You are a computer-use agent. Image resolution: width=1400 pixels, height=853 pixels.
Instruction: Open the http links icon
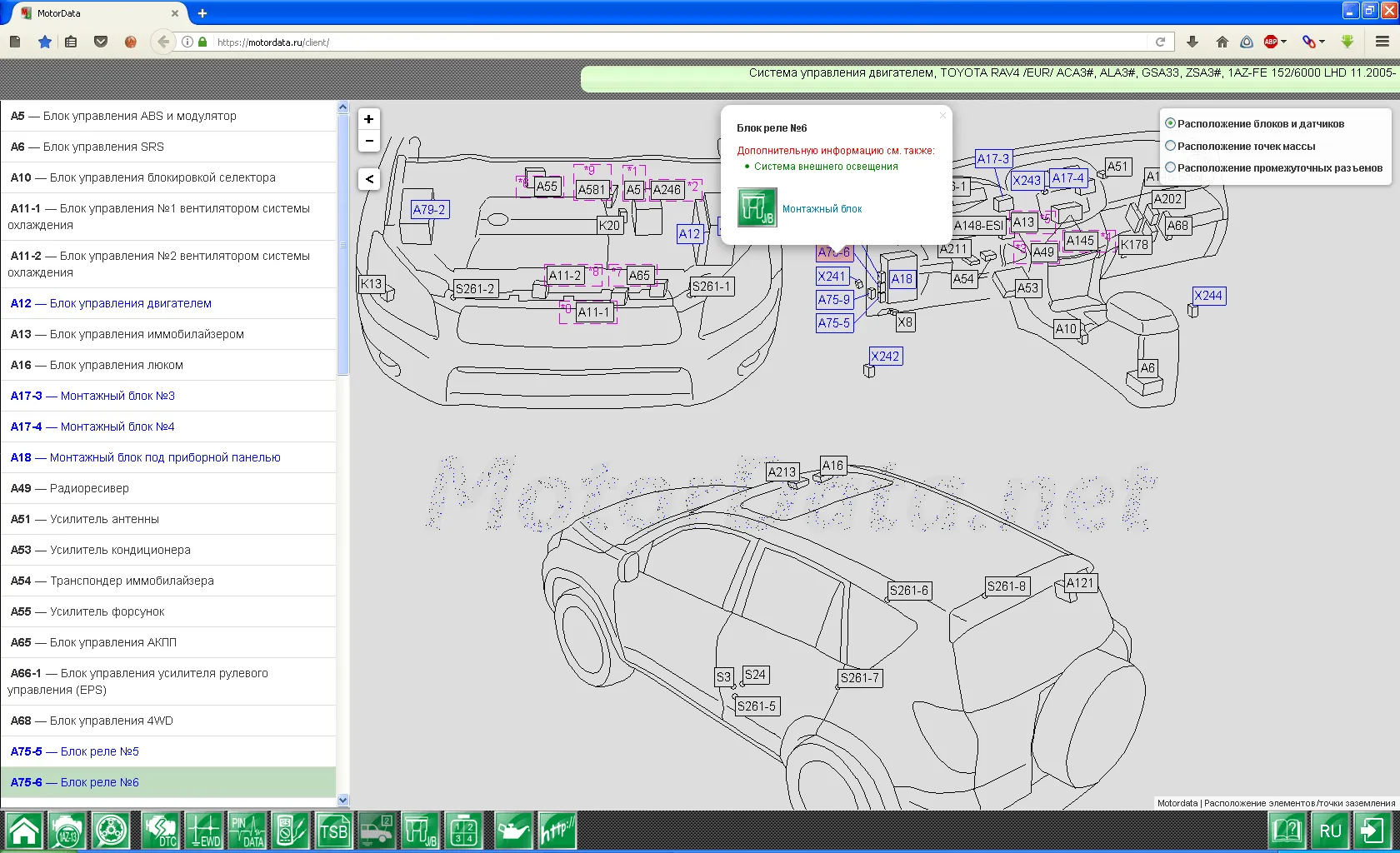557,831
